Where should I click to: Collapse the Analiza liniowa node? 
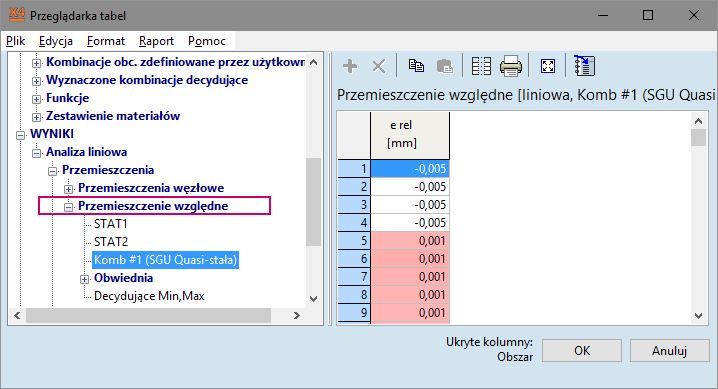[36, 153]
